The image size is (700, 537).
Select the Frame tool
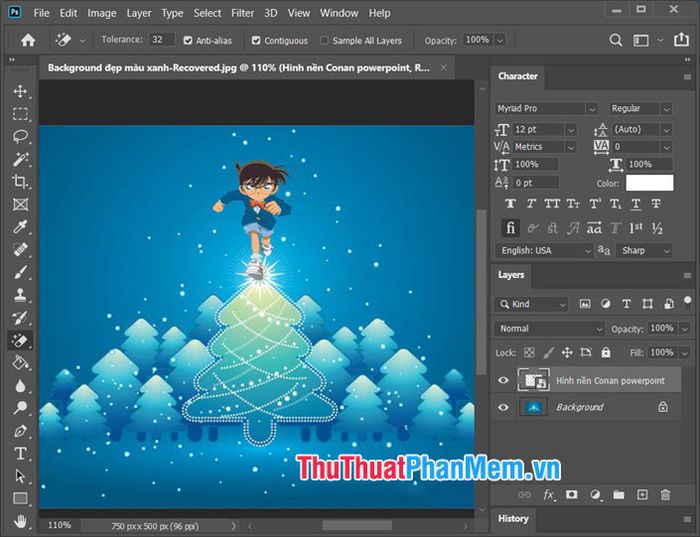20,204
